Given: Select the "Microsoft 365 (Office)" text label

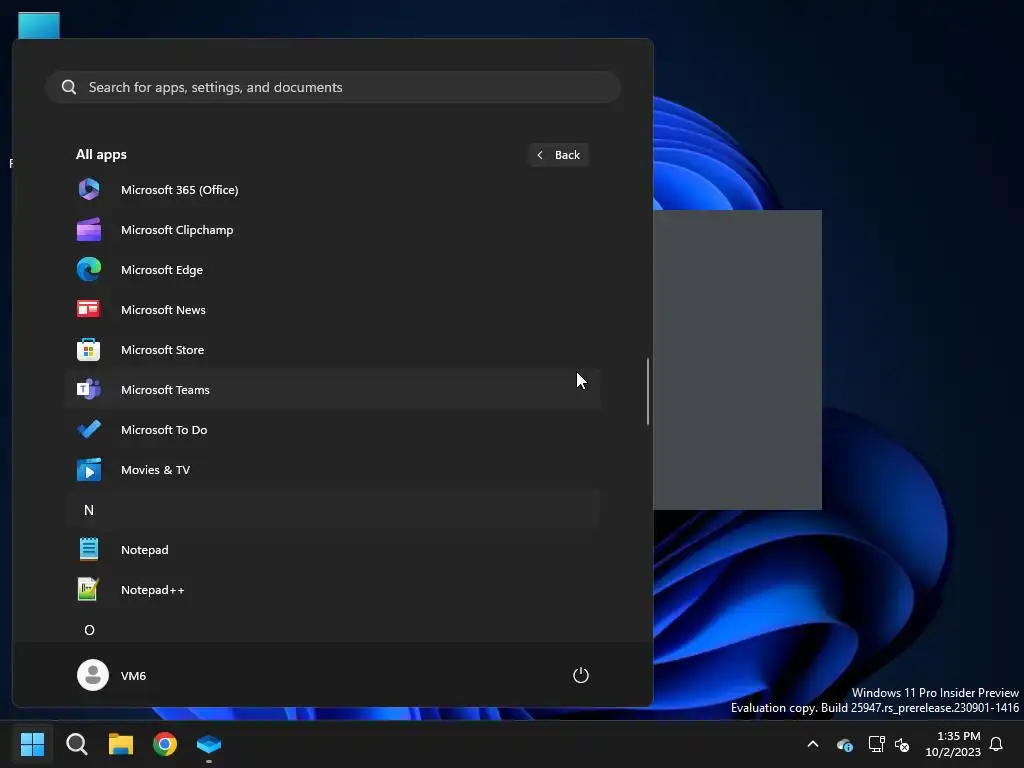Looking at the screenshot, I should [180, 189].
